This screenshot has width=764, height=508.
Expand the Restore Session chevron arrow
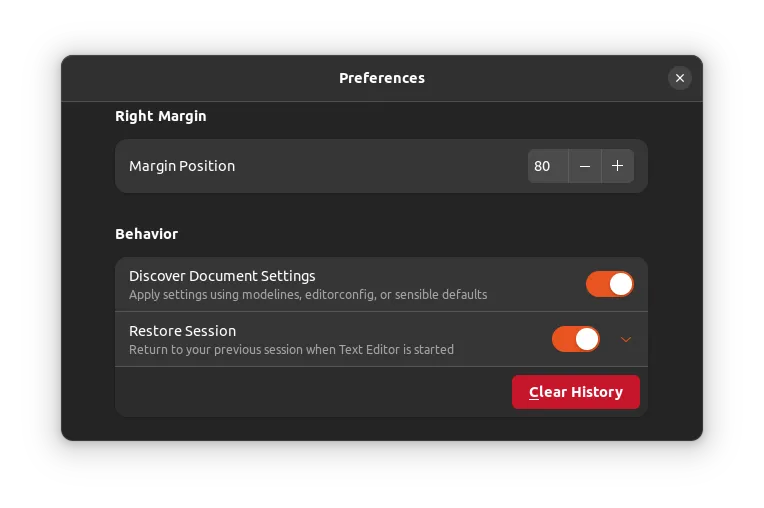626,340
